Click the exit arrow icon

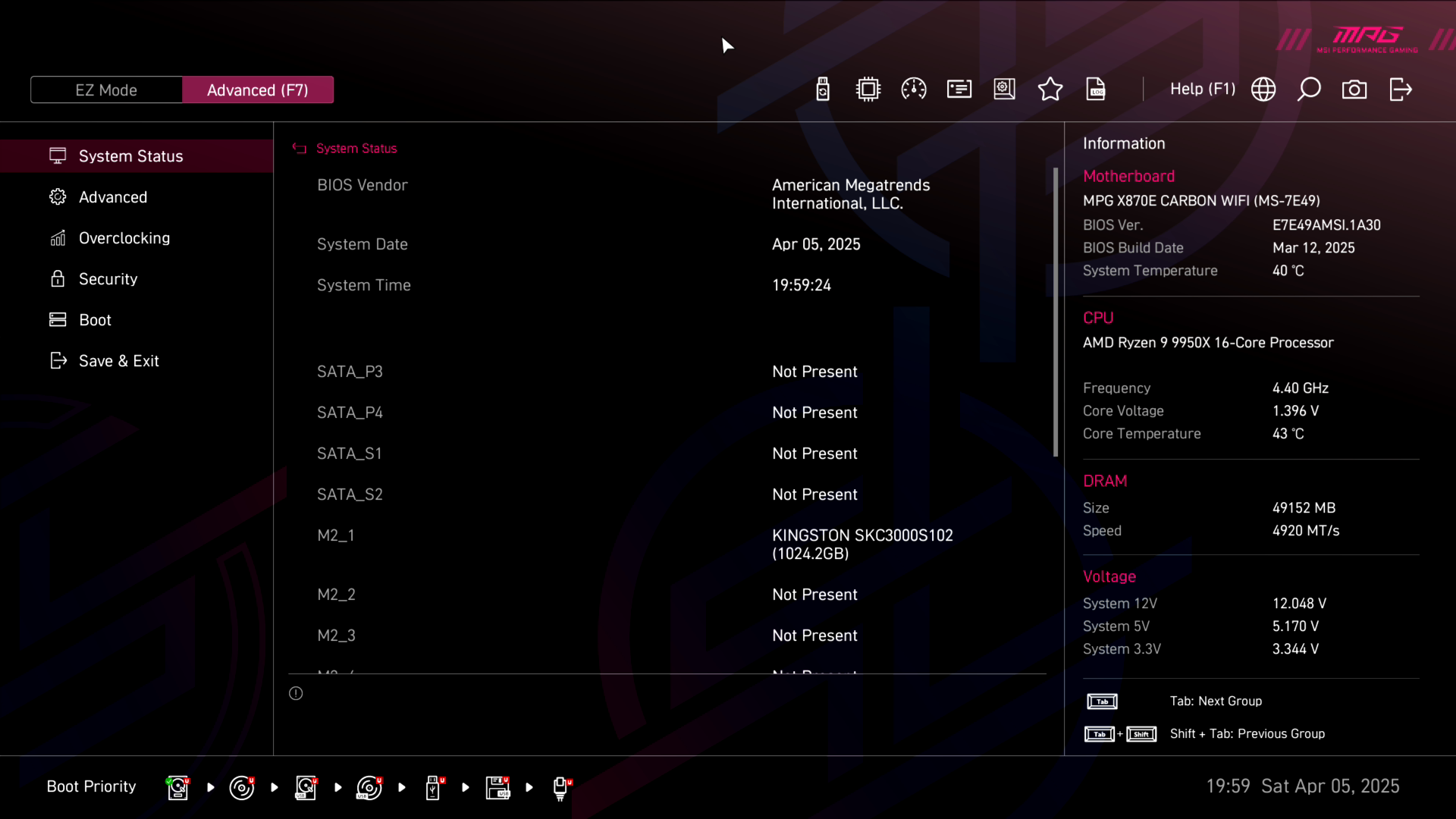coord(1400,89)
